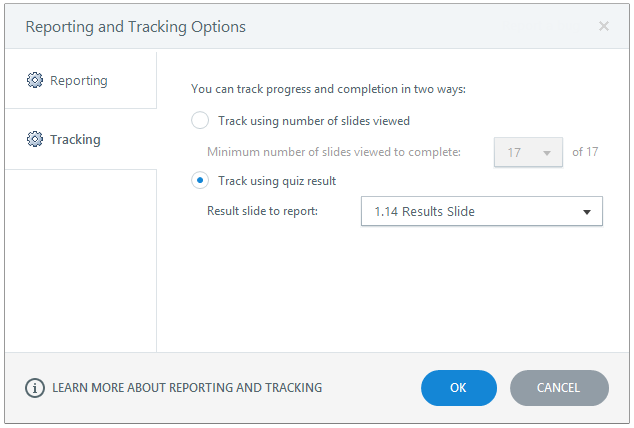The image size is (634, 428).
Task: Select Track using quiz result radio button
Action: 200,180
